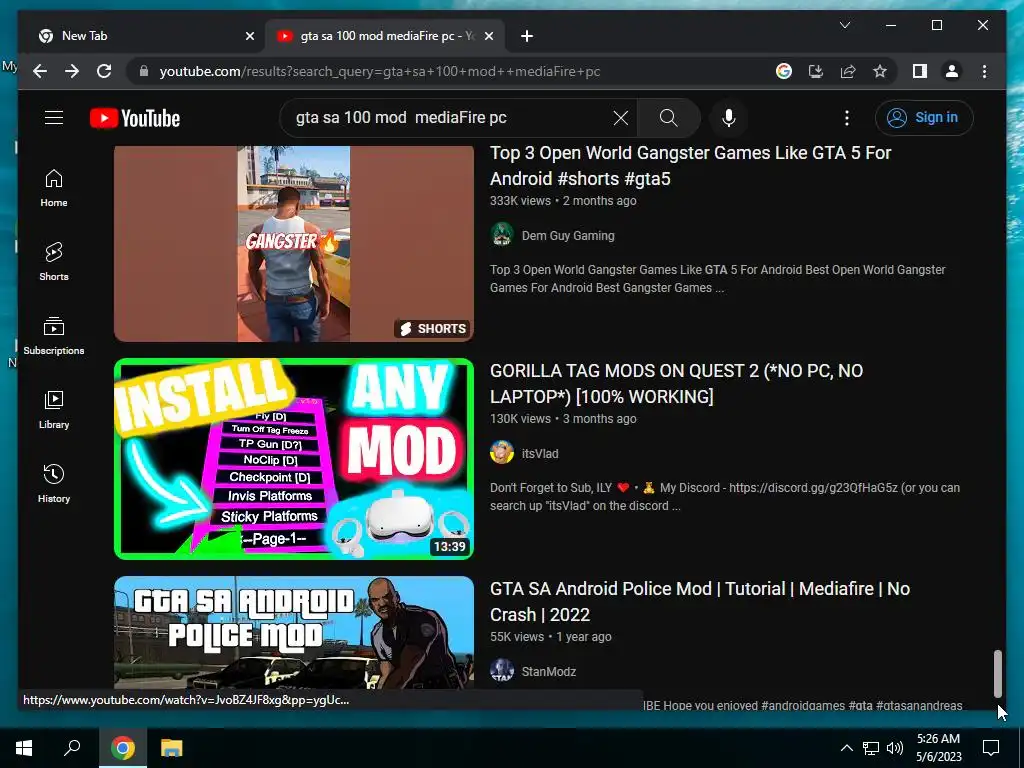Start voice search with microphone icon
Screen dimensions: 1024x768
pos(729,118)
